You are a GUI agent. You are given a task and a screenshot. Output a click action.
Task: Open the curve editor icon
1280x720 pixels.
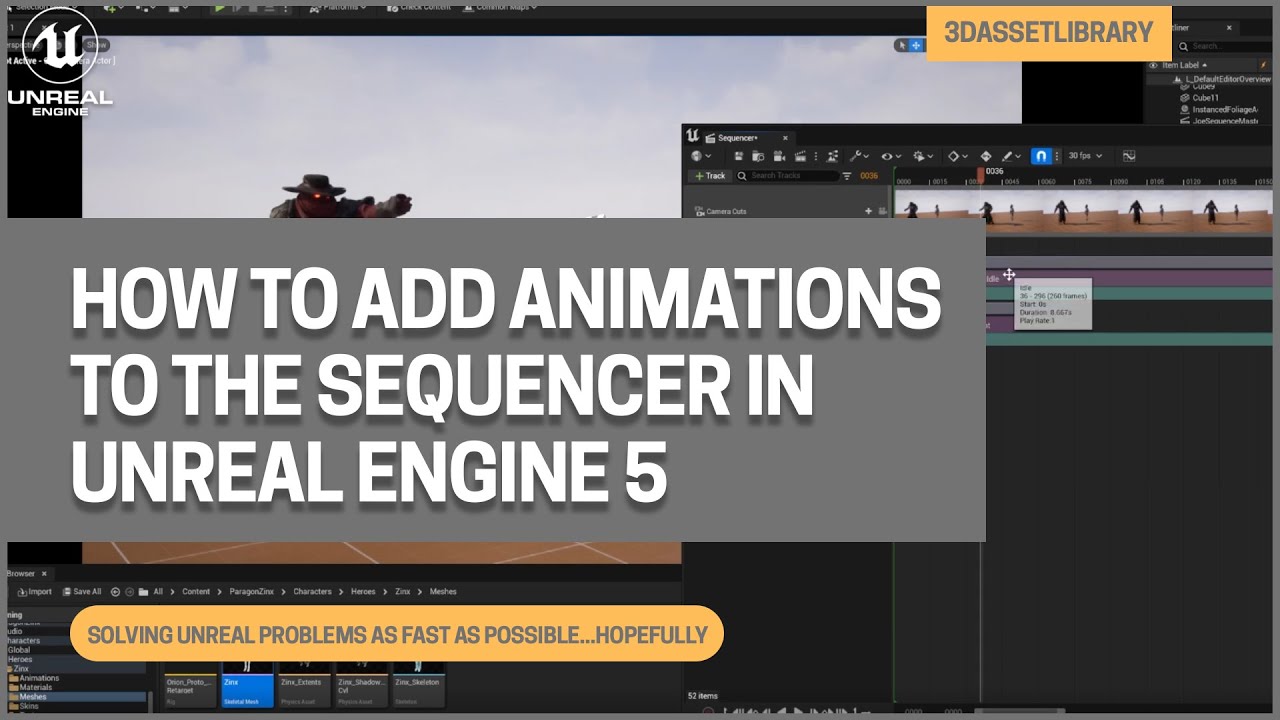1129,156
